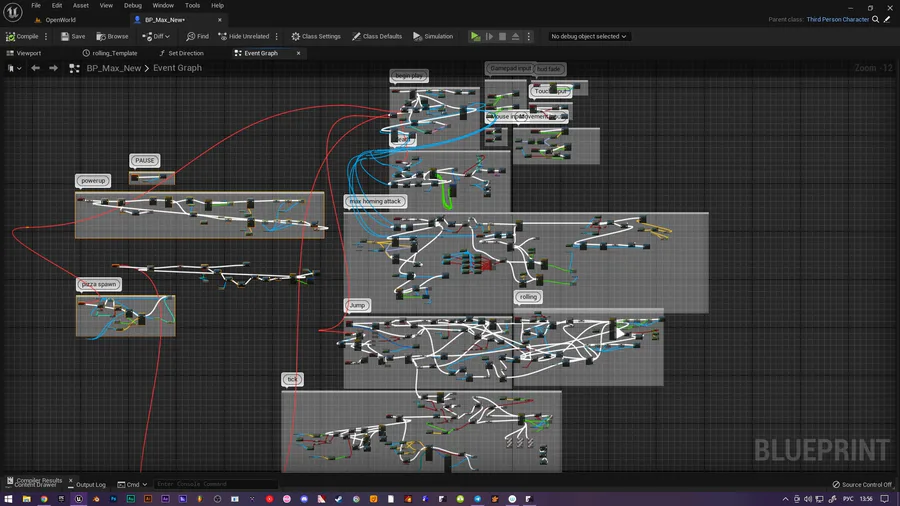Viewport: 900px width, 506px height.
Task: Select the pizza spawn comment label
Action: tap(99, 284)
